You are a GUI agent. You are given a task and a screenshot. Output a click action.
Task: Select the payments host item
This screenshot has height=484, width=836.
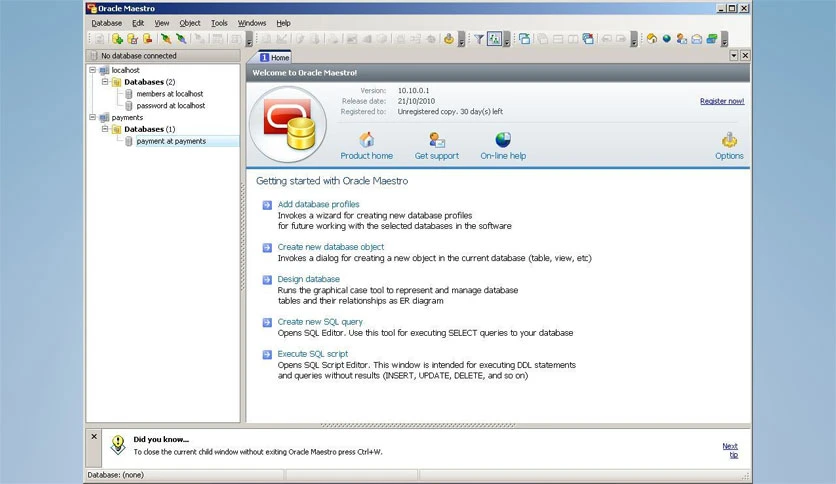127,117
